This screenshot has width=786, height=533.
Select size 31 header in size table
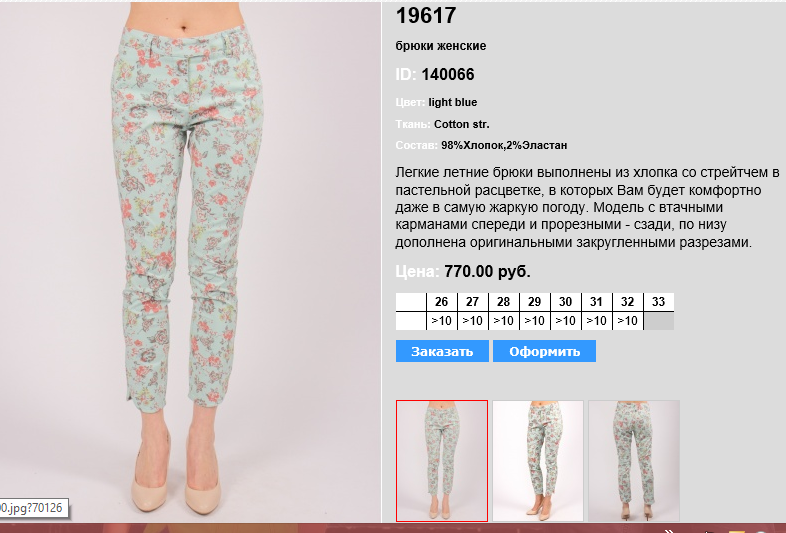pyautogui.click(x=597, y=302)
